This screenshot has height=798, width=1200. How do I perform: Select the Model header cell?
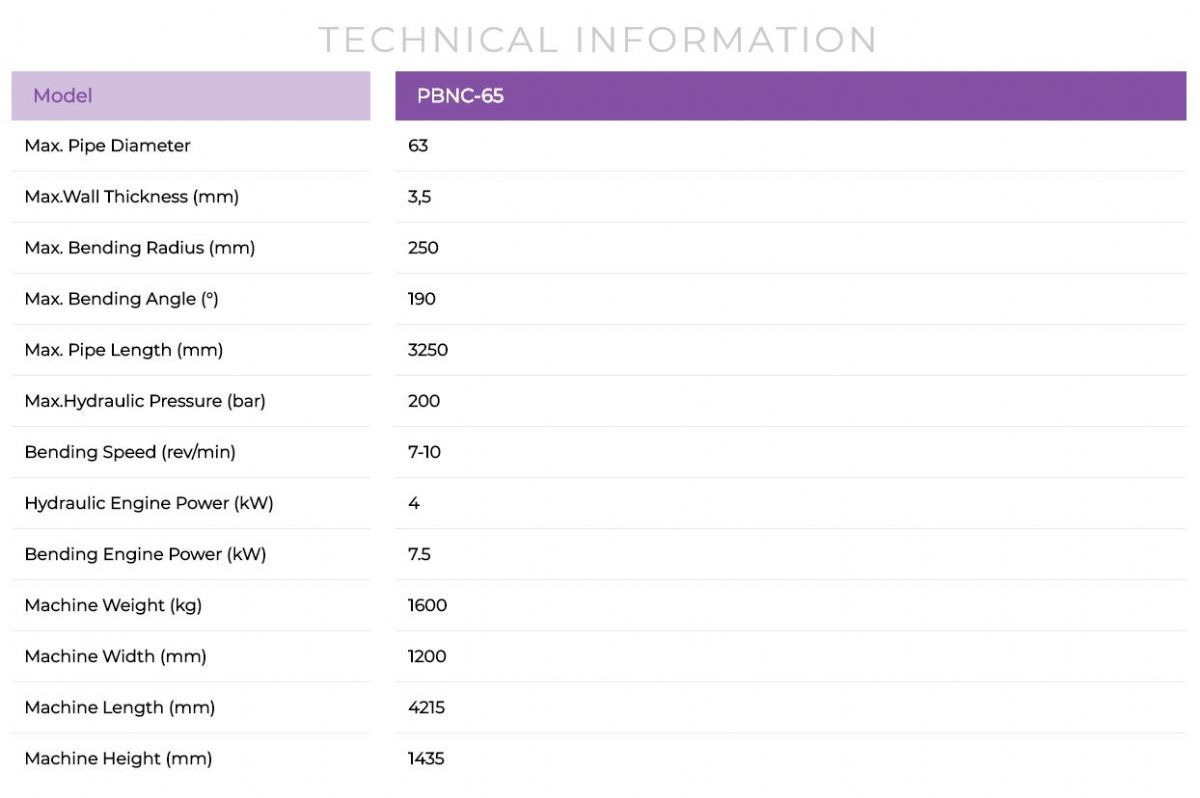tap(190, 96)
